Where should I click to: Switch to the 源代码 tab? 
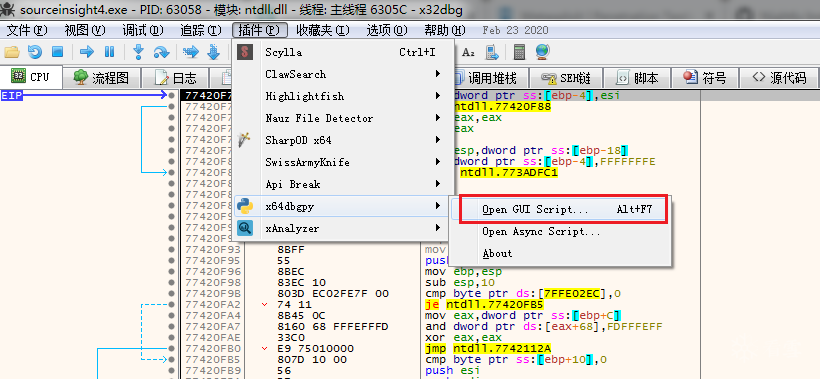[779, 78]
